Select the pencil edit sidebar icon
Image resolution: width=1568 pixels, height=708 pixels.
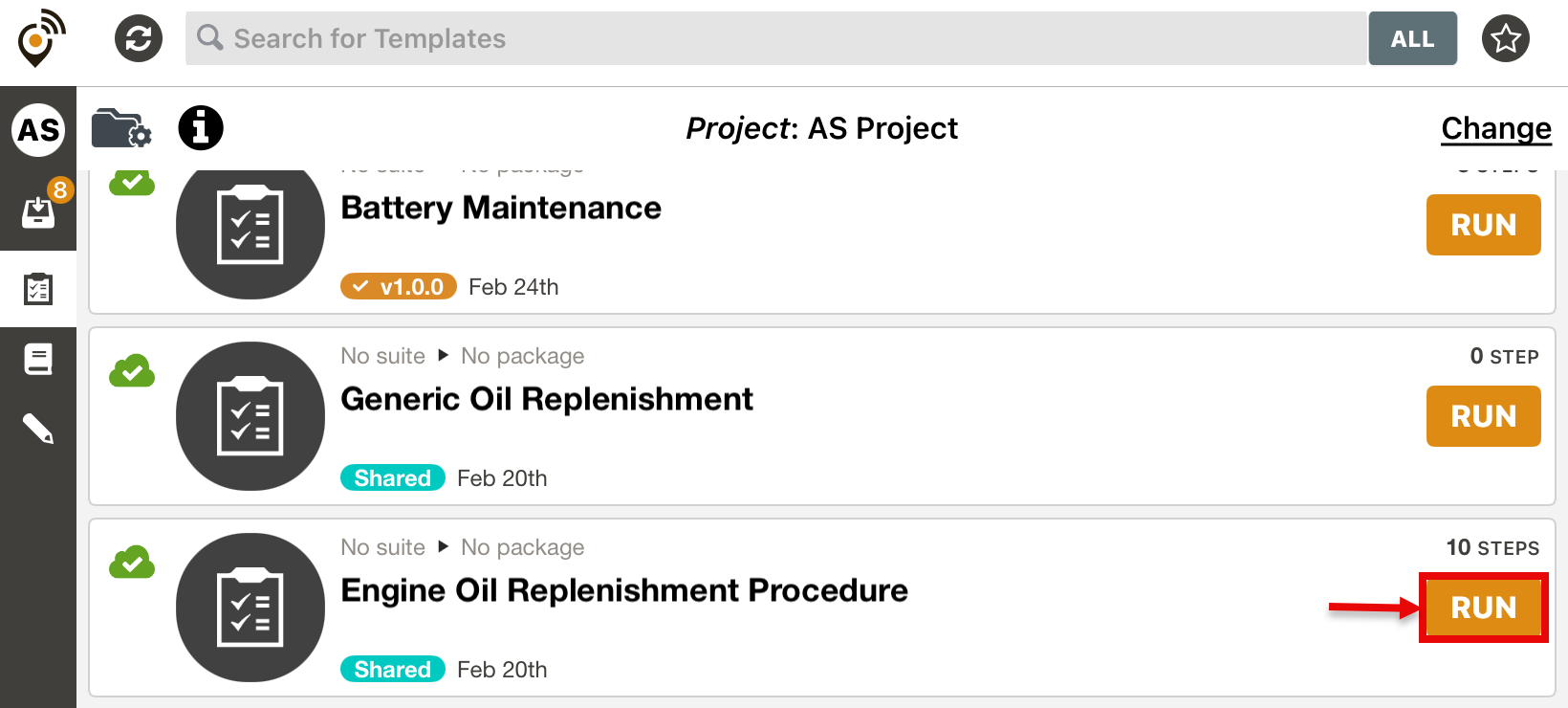tap(38, 428)
